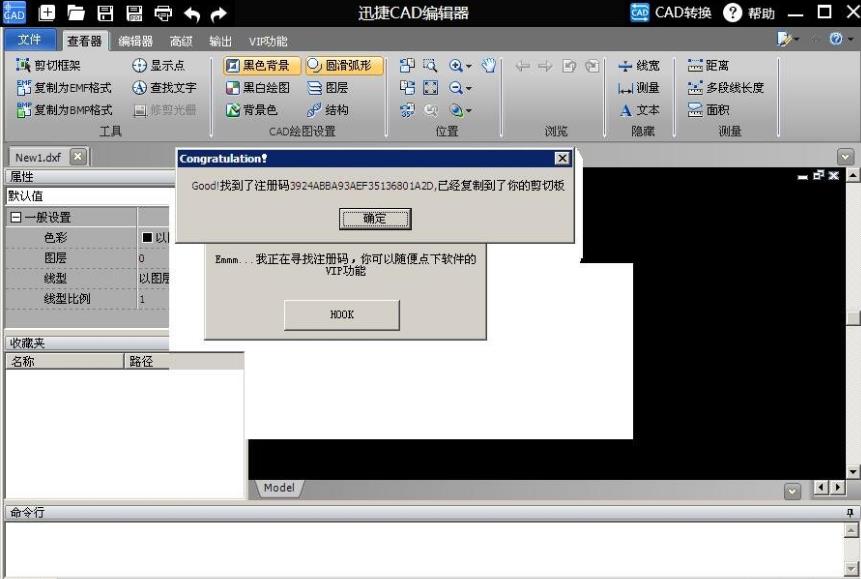Click 复制为EMF格式
The height and width of the screenshot is (579, 861).
pos(64,87)
